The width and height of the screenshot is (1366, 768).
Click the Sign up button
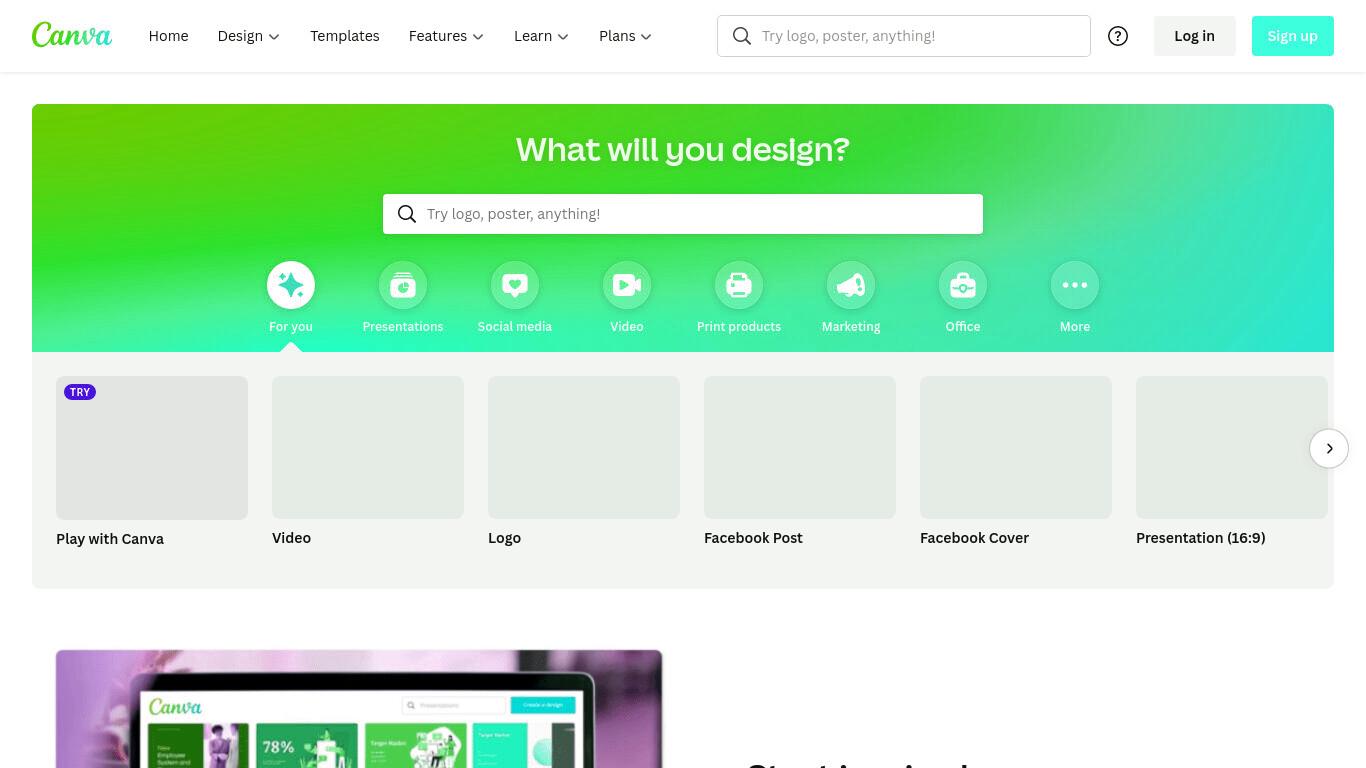click(1292, 36)
